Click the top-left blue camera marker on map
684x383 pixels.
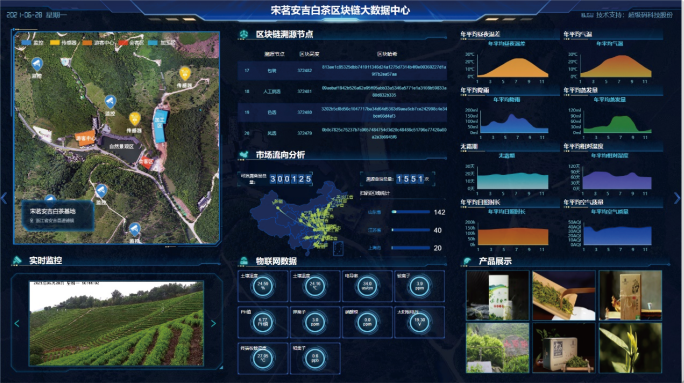[x=37, y=65]
